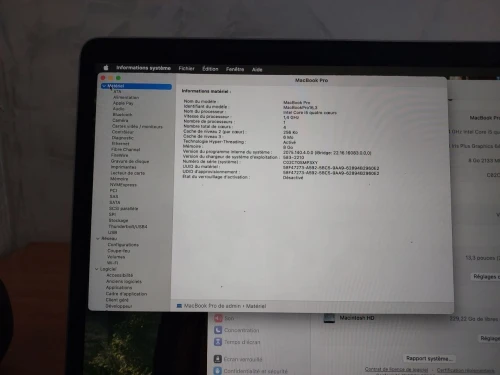Select SAS in the sidebar
Image resolution: width=500 pixels, height=375 pixels.
(x=114, y=196)
